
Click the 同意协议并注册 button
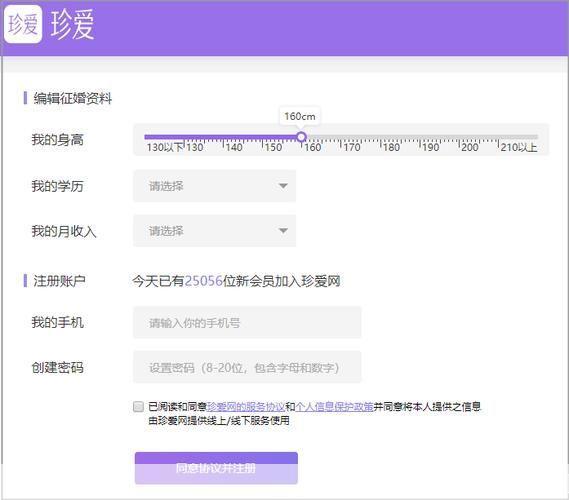pos(216,468)
